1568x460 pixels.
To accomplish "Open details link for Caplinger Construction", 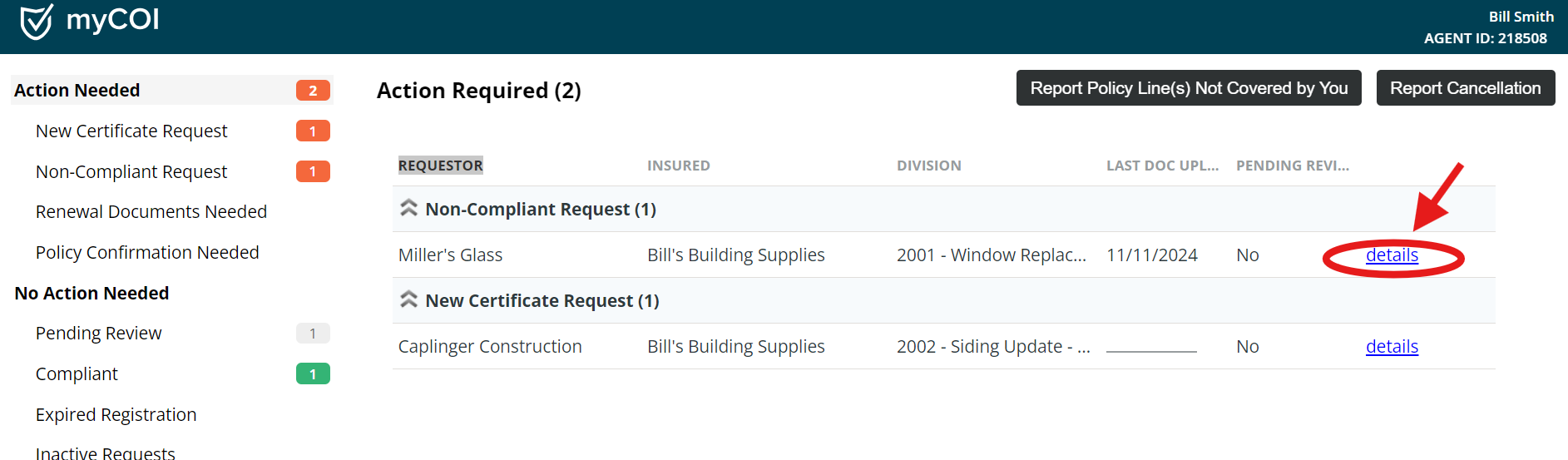I will [x=1392, y=346].
